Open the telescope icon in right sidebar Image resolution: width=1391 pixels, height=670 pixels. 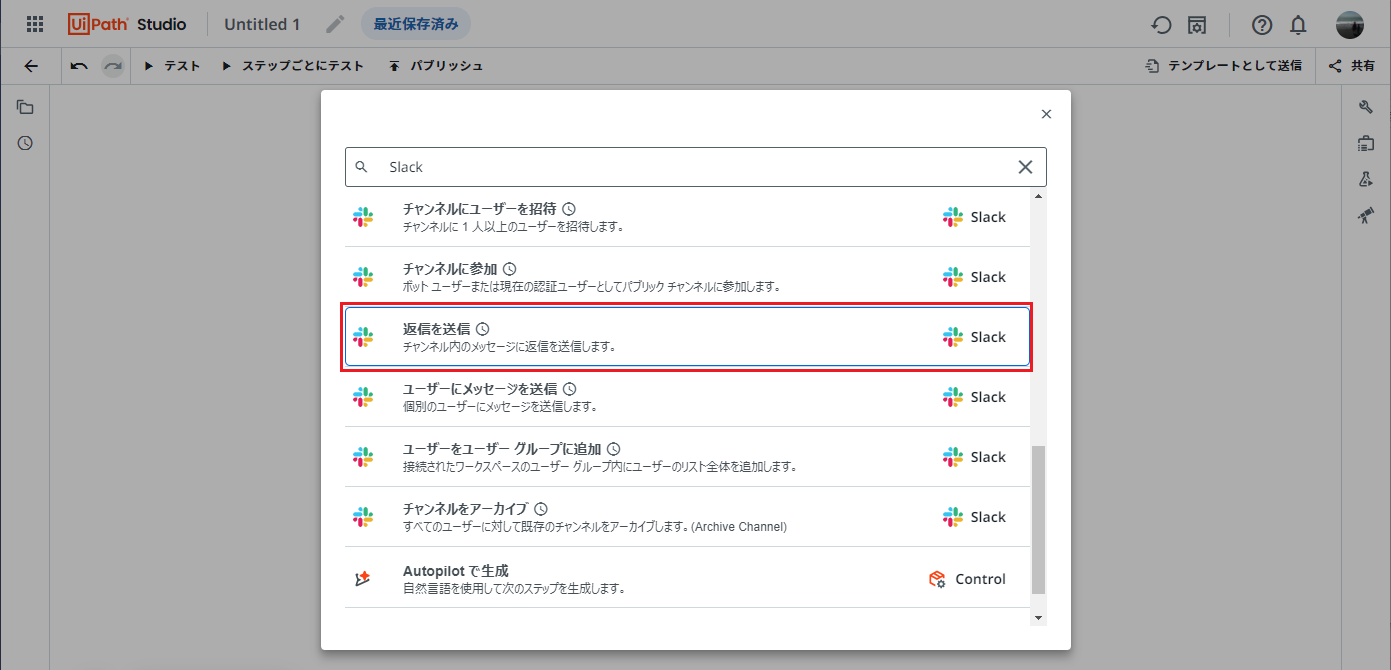1366,215
